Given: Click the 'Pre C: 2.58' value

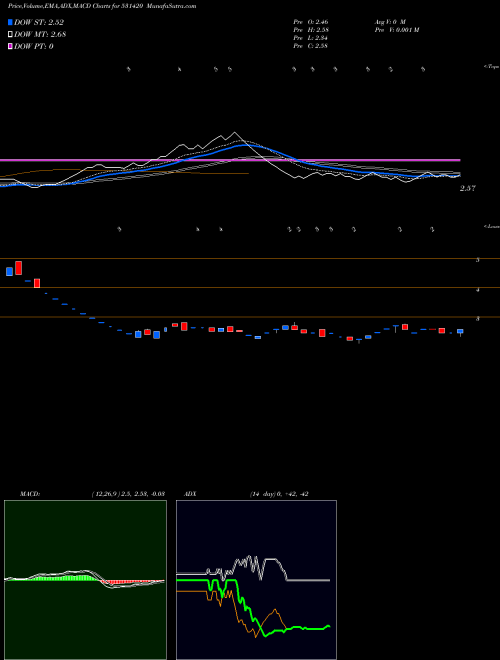Looking at the screenshot, I should click(x=311, y=46).
